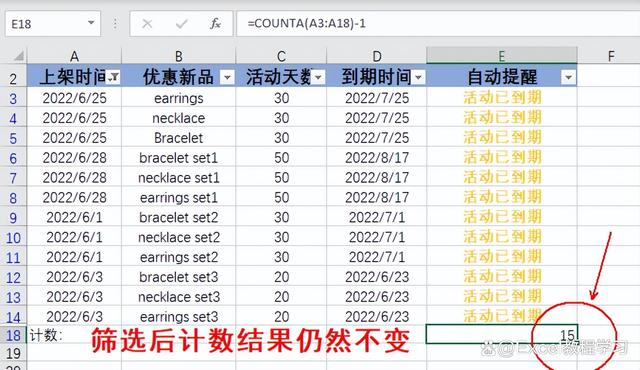Open the filter dropdown for 活动天数 column

pos(319,77)
